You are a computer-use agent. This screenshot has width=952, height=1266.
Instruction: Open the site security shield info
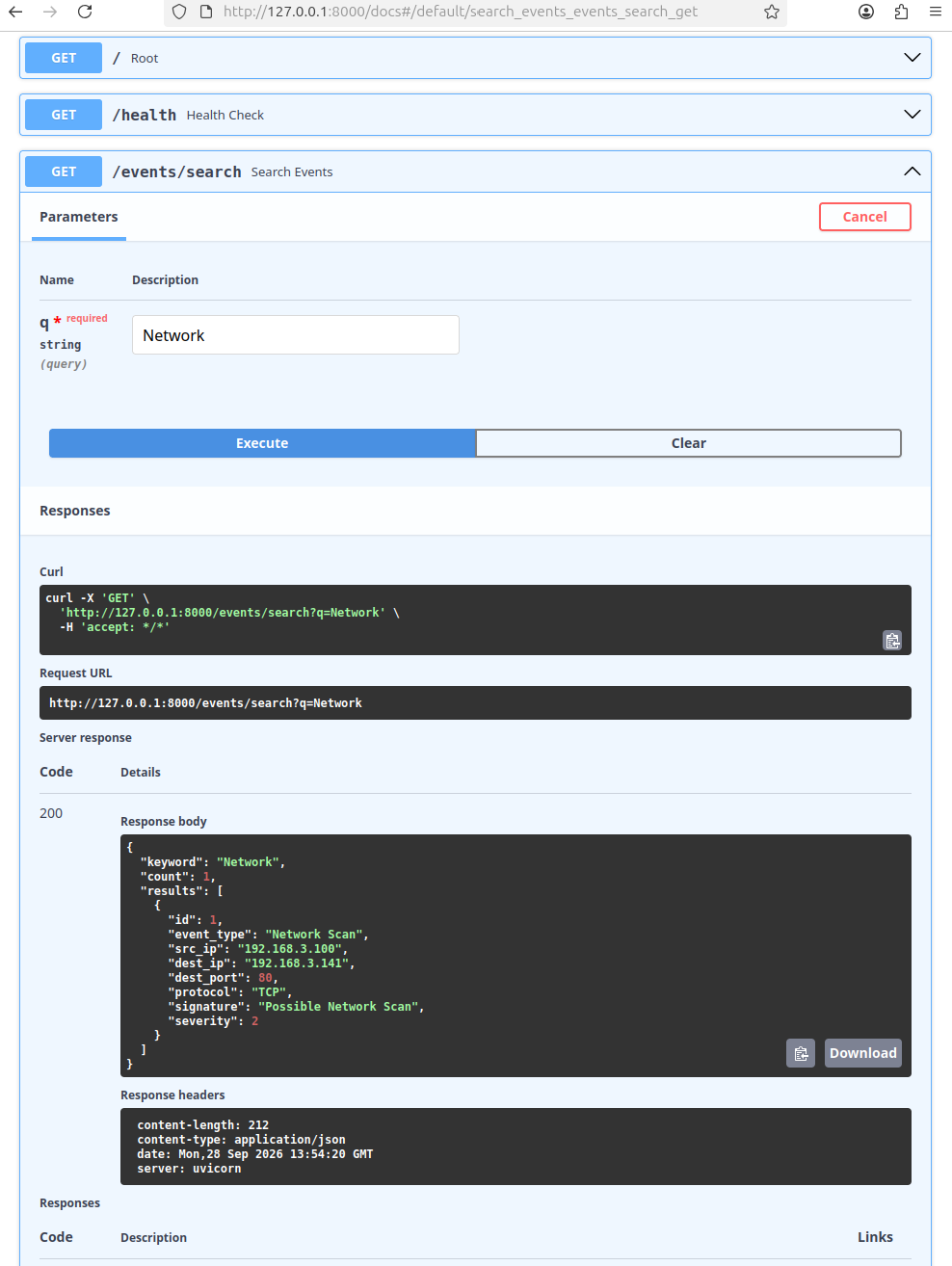click(179, 12)
